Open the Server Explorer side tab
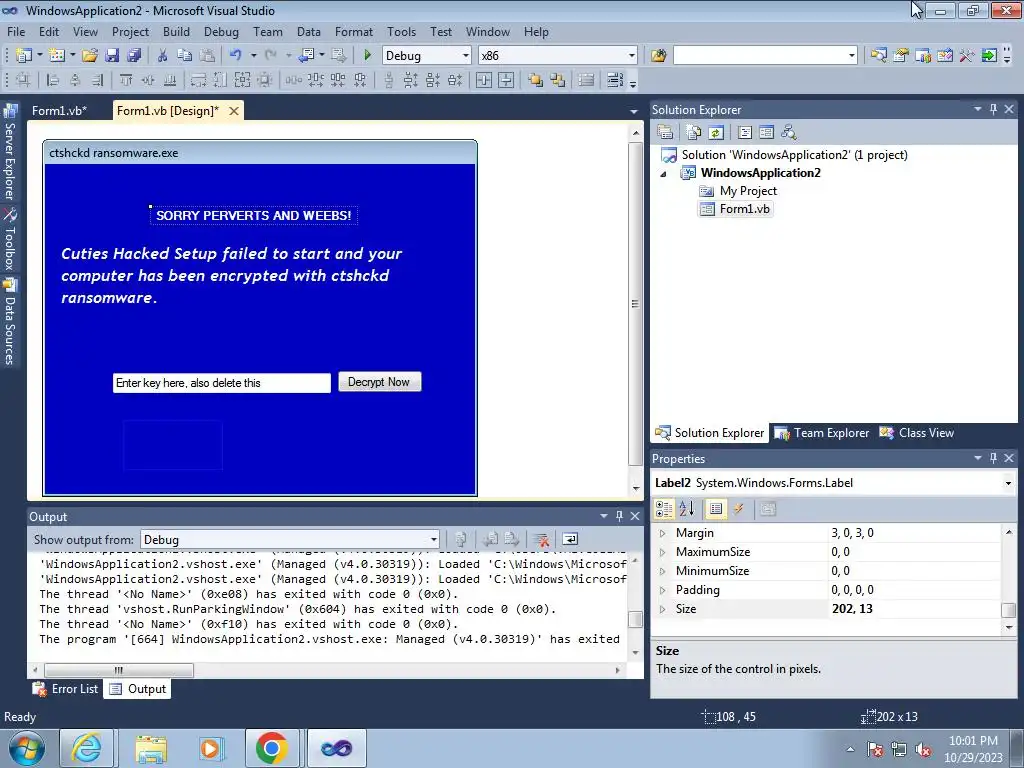Image resolution: width=1024 pixels, height=768 pixels. 10,153
